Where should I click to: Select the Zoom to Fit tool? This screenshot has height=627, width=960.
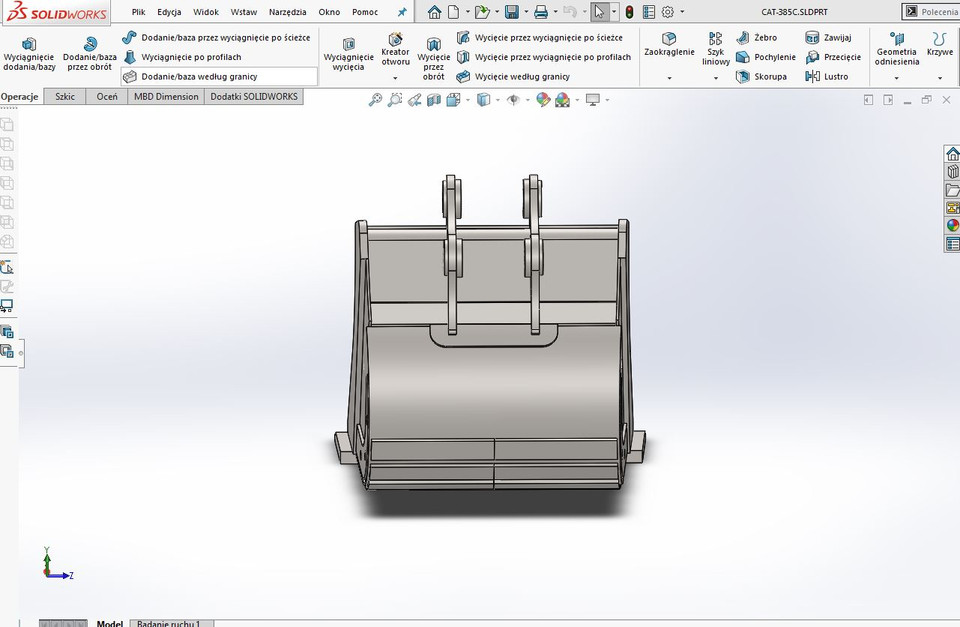374,99
